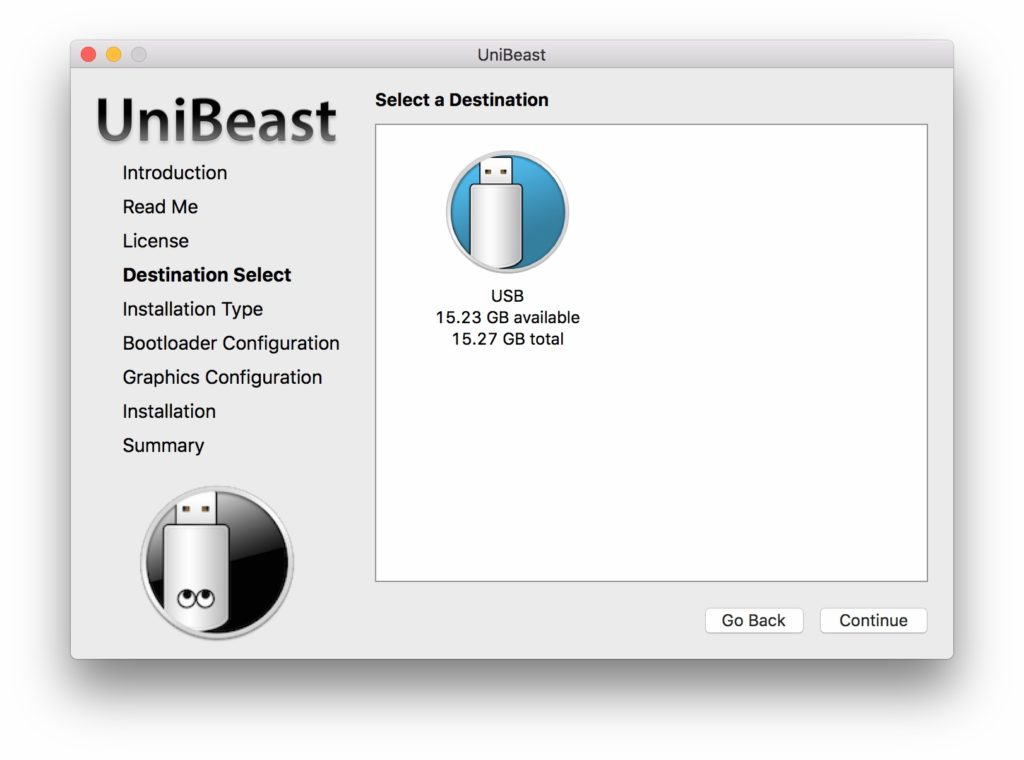
Task: Click the Continue button
Action: (873, 620)
